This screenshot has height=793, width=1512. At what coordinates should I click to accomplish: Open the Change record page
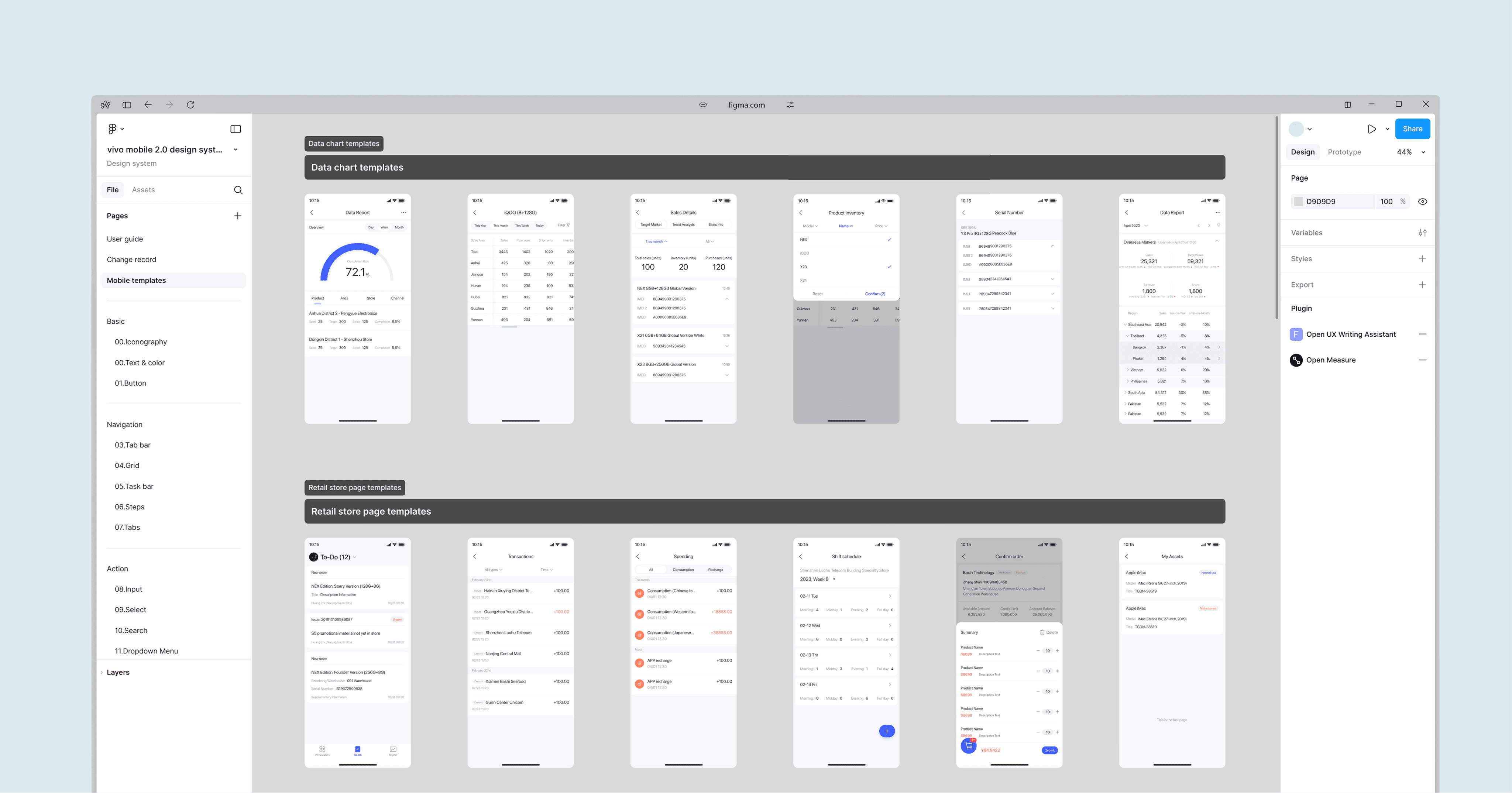pos(131,260)
